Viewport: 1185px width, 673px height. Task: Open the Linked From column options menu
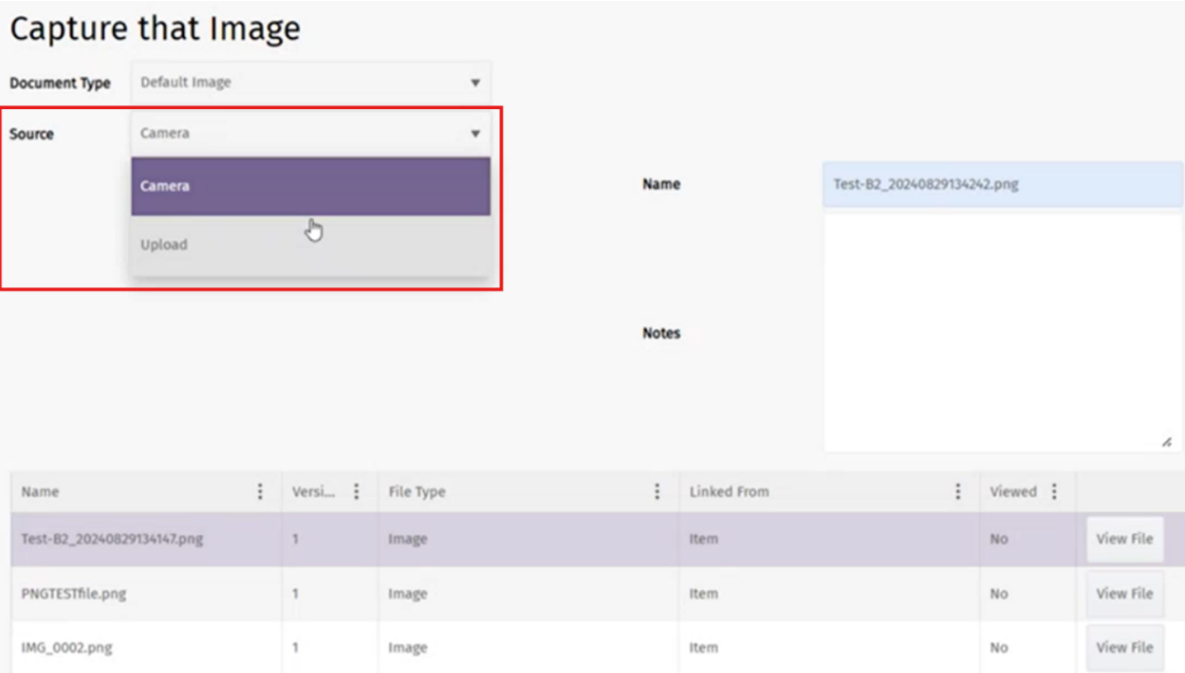pos(958,492)
